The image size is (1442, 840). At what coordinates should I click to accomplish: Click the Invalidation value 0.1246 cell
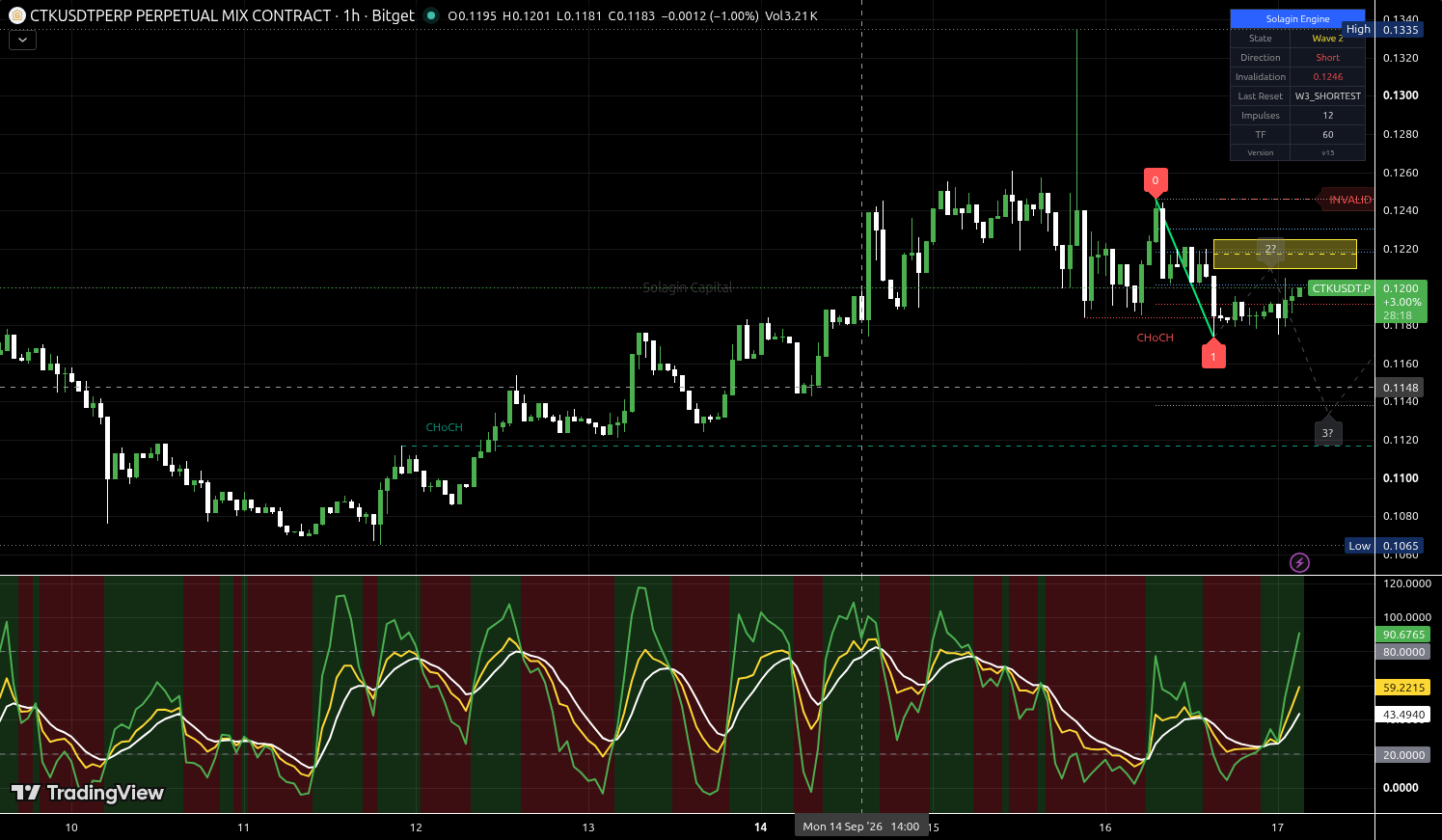(1327, 76)
